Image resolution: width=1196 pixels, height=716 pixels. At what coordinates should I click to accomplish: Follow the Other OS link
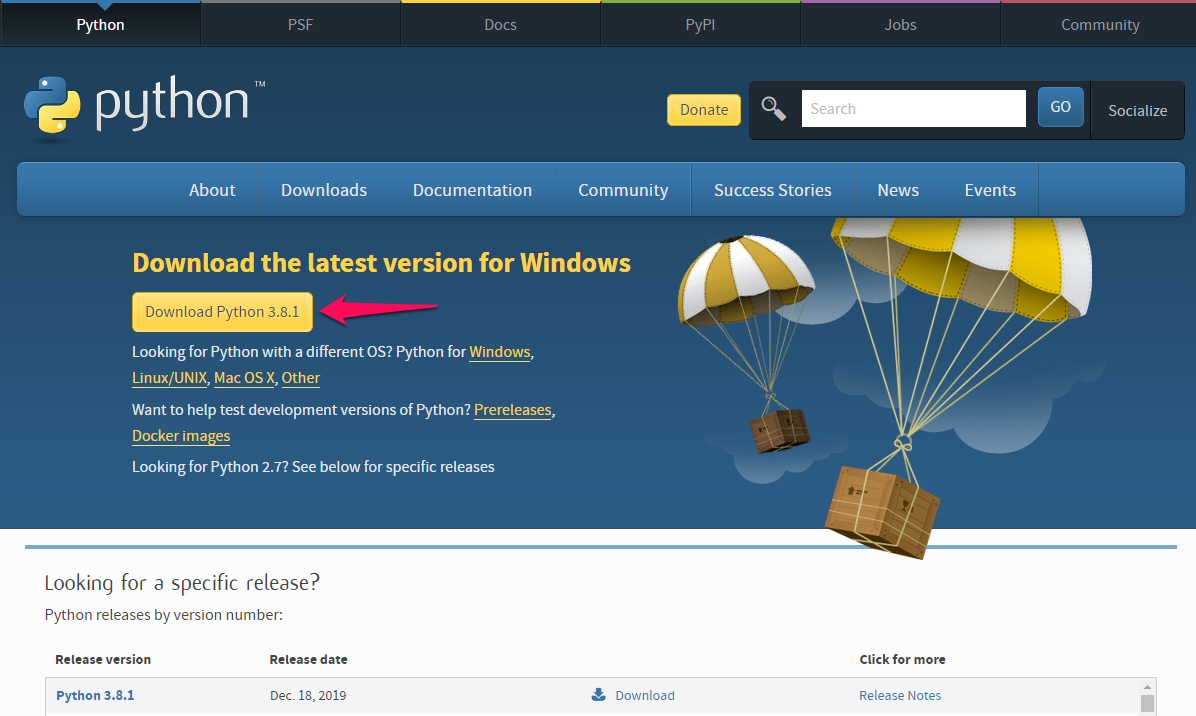tap(301, 377)
